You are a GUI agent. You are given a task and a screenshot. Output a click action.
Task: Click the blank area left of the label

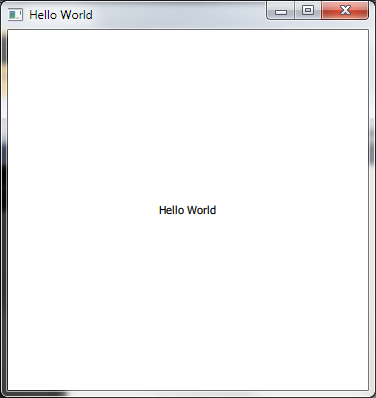tap(83, 210)
